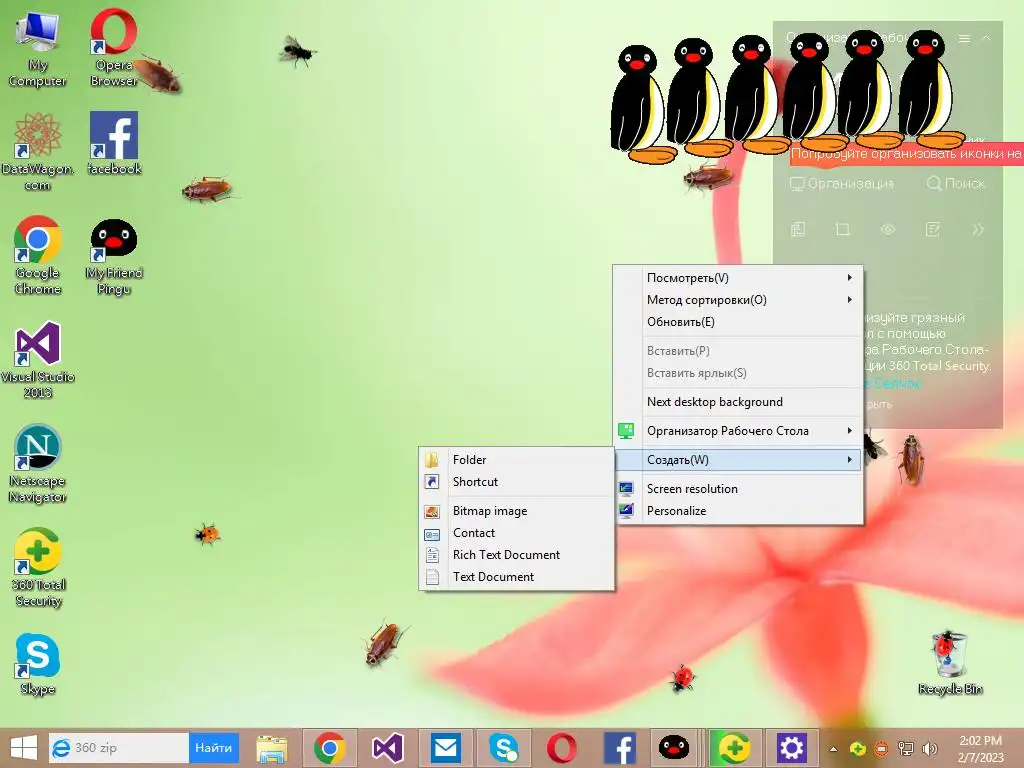Select the DataWagon.com desktop shortcut
Image resolution: width=1024 pixels, height=768 pixels.
point(38,152)
